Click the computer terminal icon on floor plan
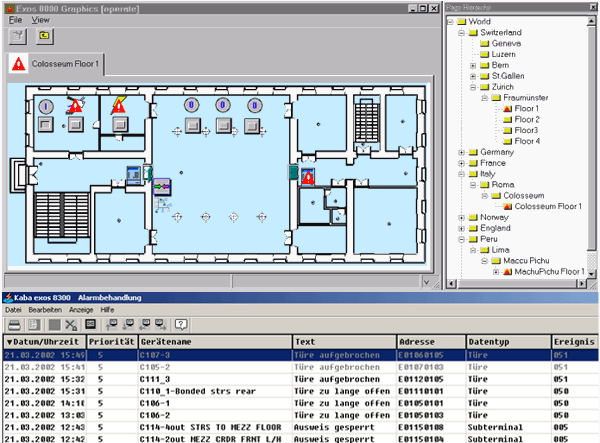Image resolution: width=600 pixels, height=443 pixels. coord(134,175)
